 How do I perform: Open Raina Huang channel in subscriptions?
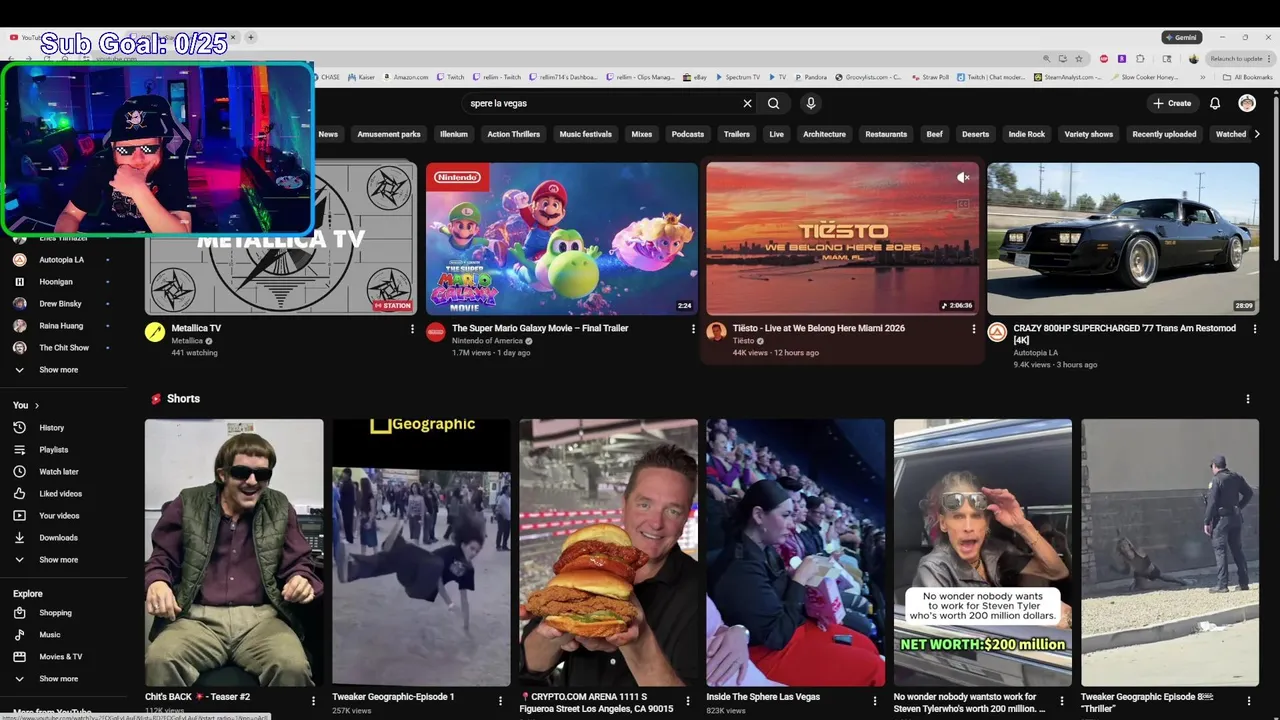(61, 325)
